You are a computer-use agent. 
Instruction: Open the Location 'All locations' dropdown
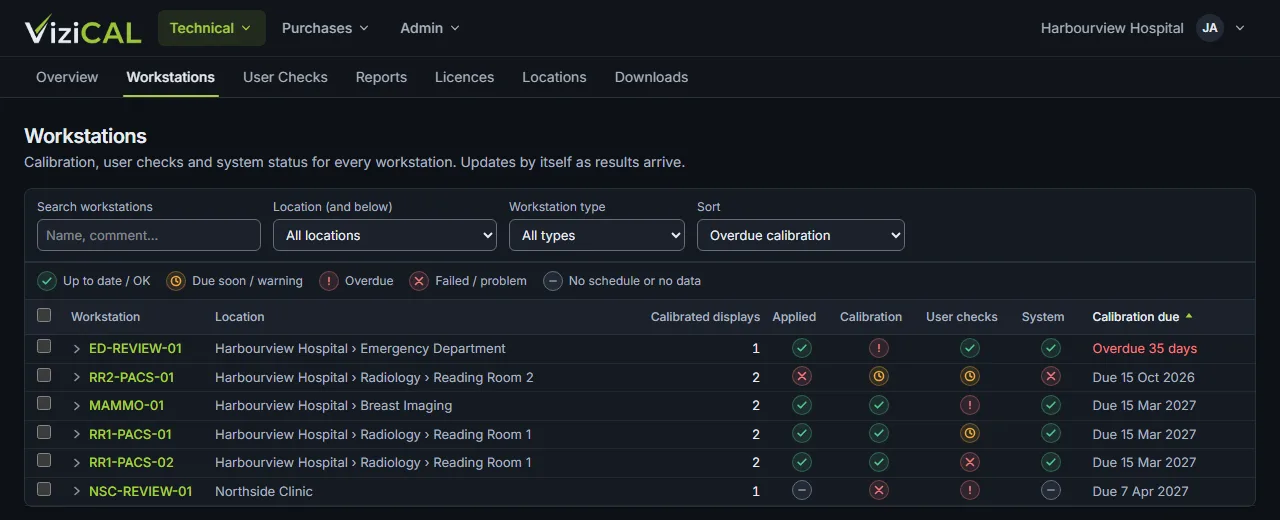tap(385, 235)
